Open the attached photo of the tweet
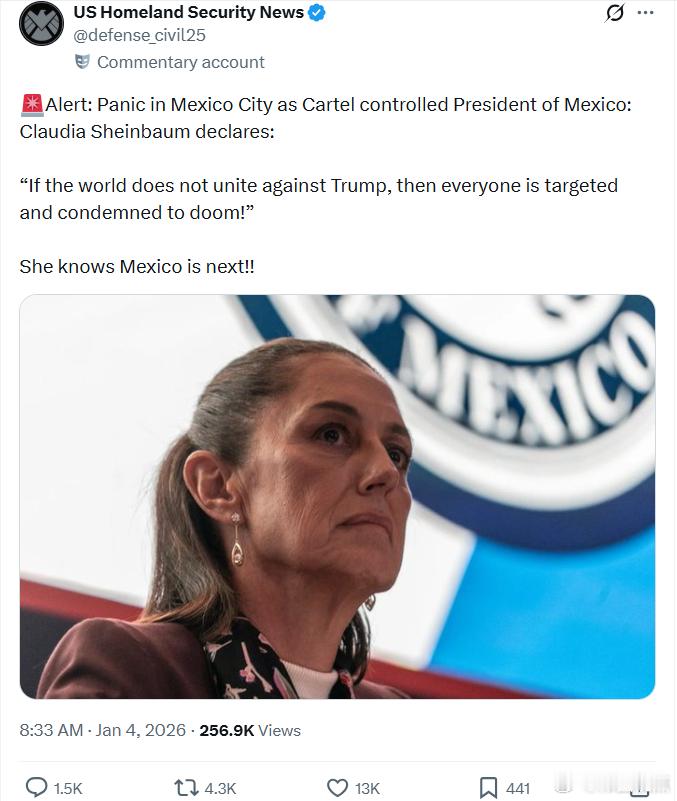The height and width of the screenshot is (801, 677). 337,497
